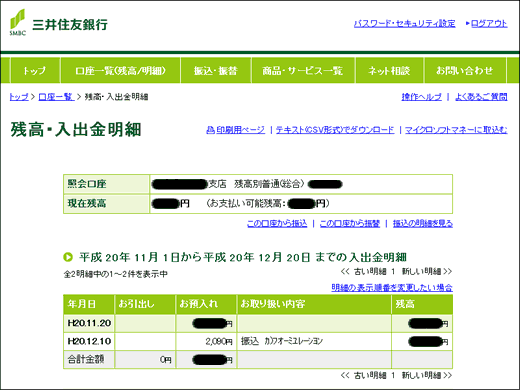Select the 振込・振替 navigation tab
Image resolution: width=520 pixels, height=390 pixels.
(x=216, y=70)
